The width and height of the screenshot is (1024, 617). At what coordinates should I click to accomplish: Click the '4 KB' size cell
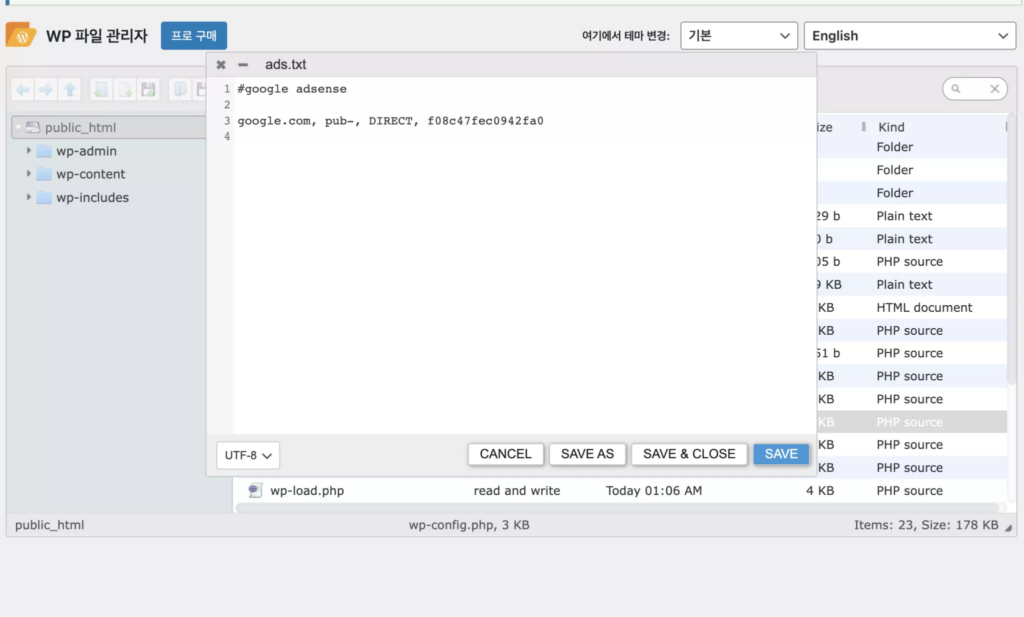(820, 490)
